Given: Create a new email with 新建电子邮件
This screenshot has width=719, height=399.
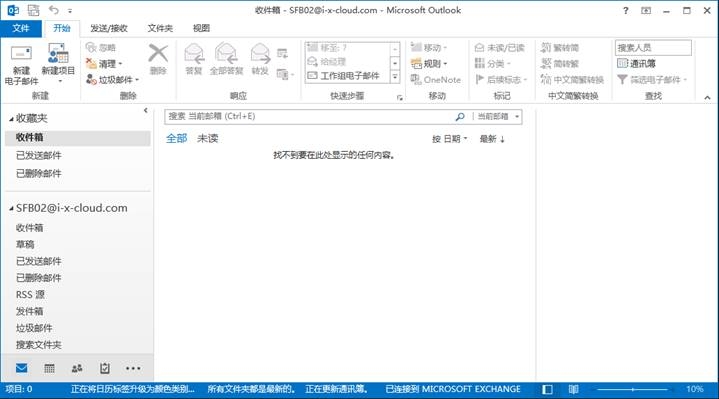Looking at the screenshot, I should pyautogui.click(x=21, y=64).
